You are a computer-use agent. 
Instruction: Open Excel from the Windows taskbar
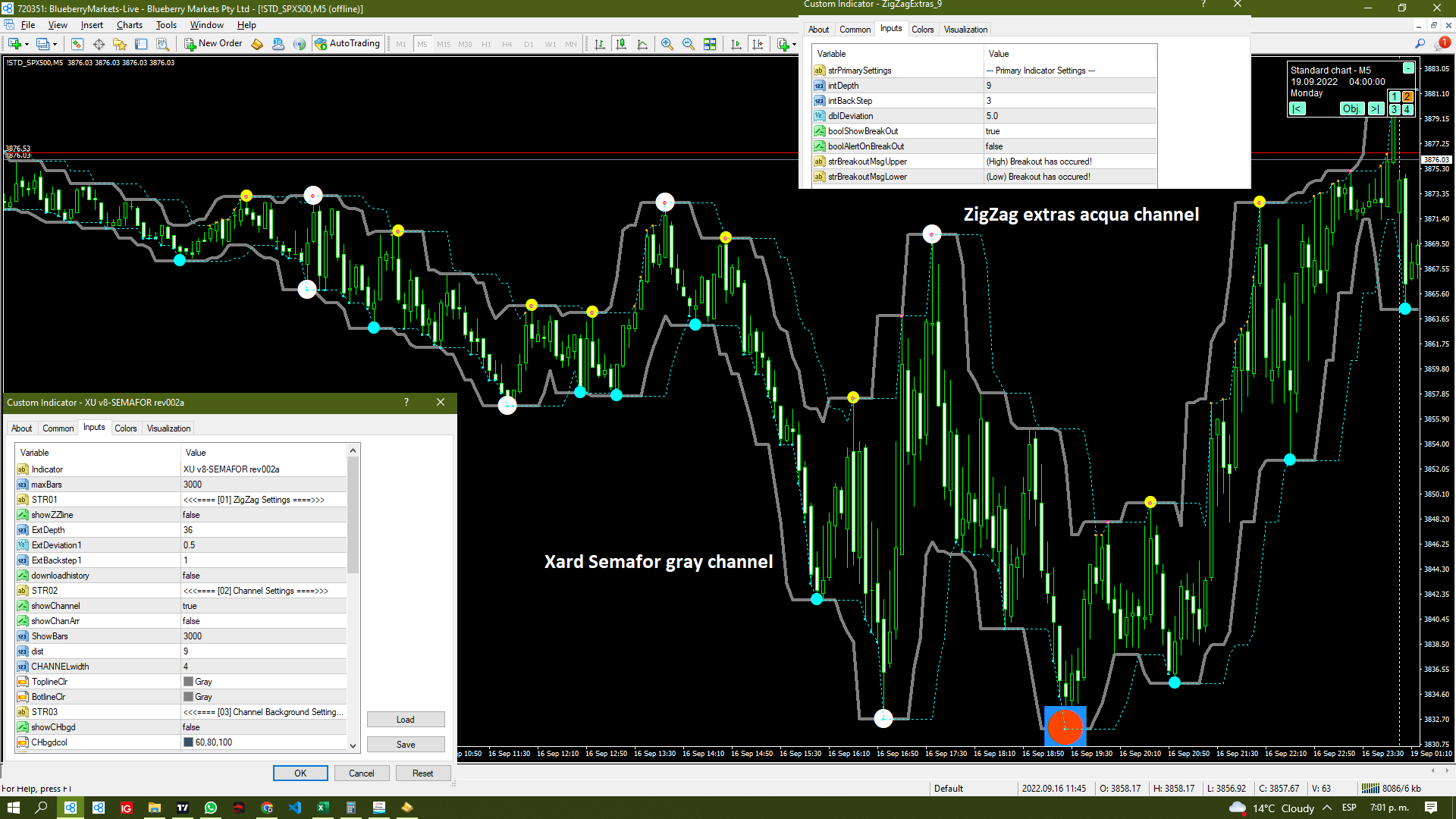(322, 808)
